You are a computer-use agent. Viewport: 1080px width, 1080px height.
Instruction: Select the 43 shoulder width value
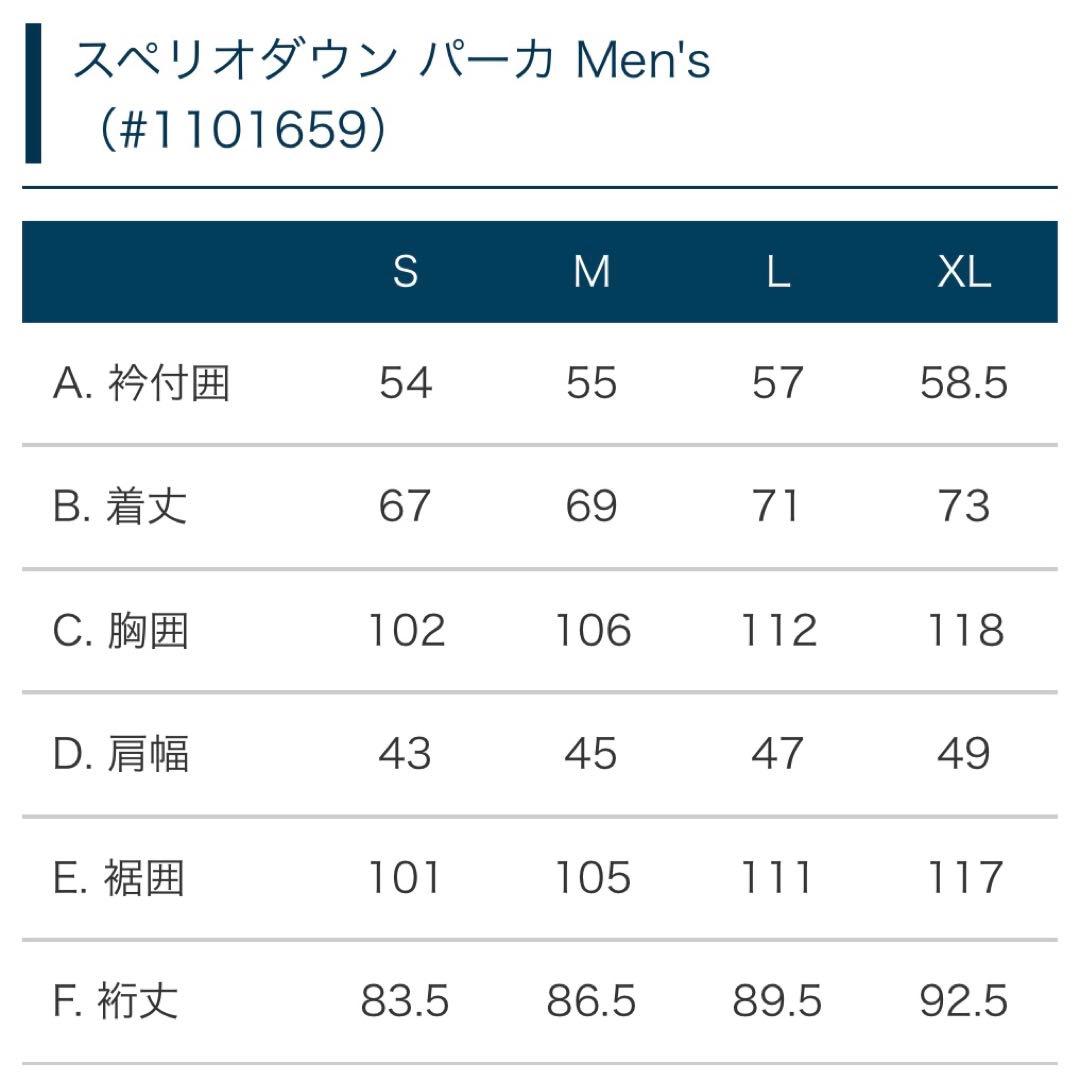(405, 754)
